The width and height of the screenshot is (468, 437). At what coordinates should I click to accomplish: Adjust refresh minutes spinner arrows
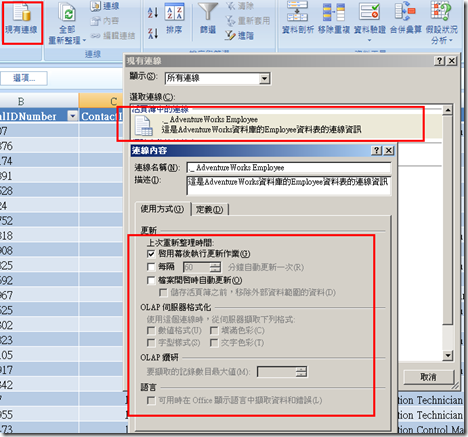[215, 267]
